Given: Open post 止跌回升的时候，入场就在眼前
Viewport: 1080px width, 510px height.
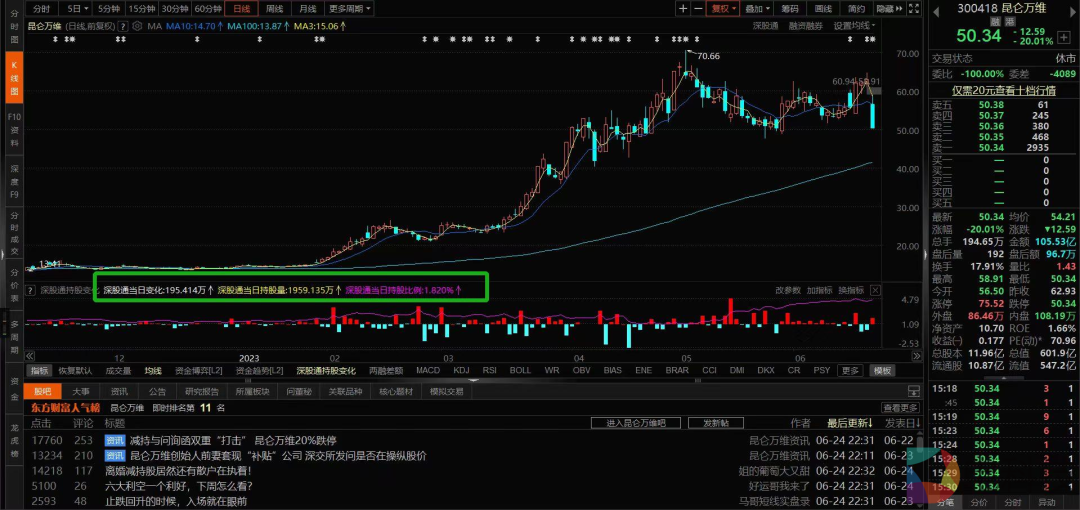Looking at the screenshot, I should click(175, 501).
